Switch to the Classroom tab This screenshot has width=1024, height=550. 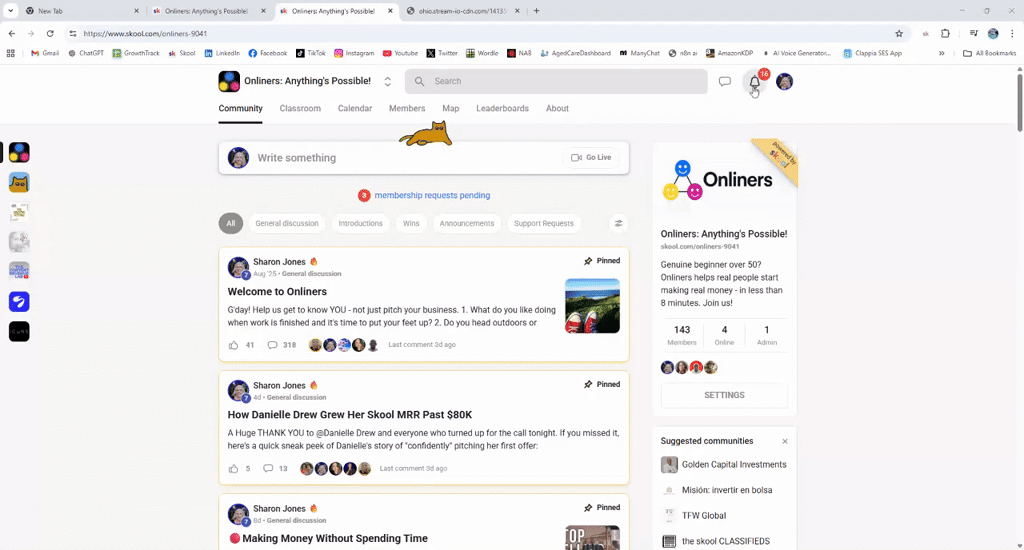(x=300, y=108)
